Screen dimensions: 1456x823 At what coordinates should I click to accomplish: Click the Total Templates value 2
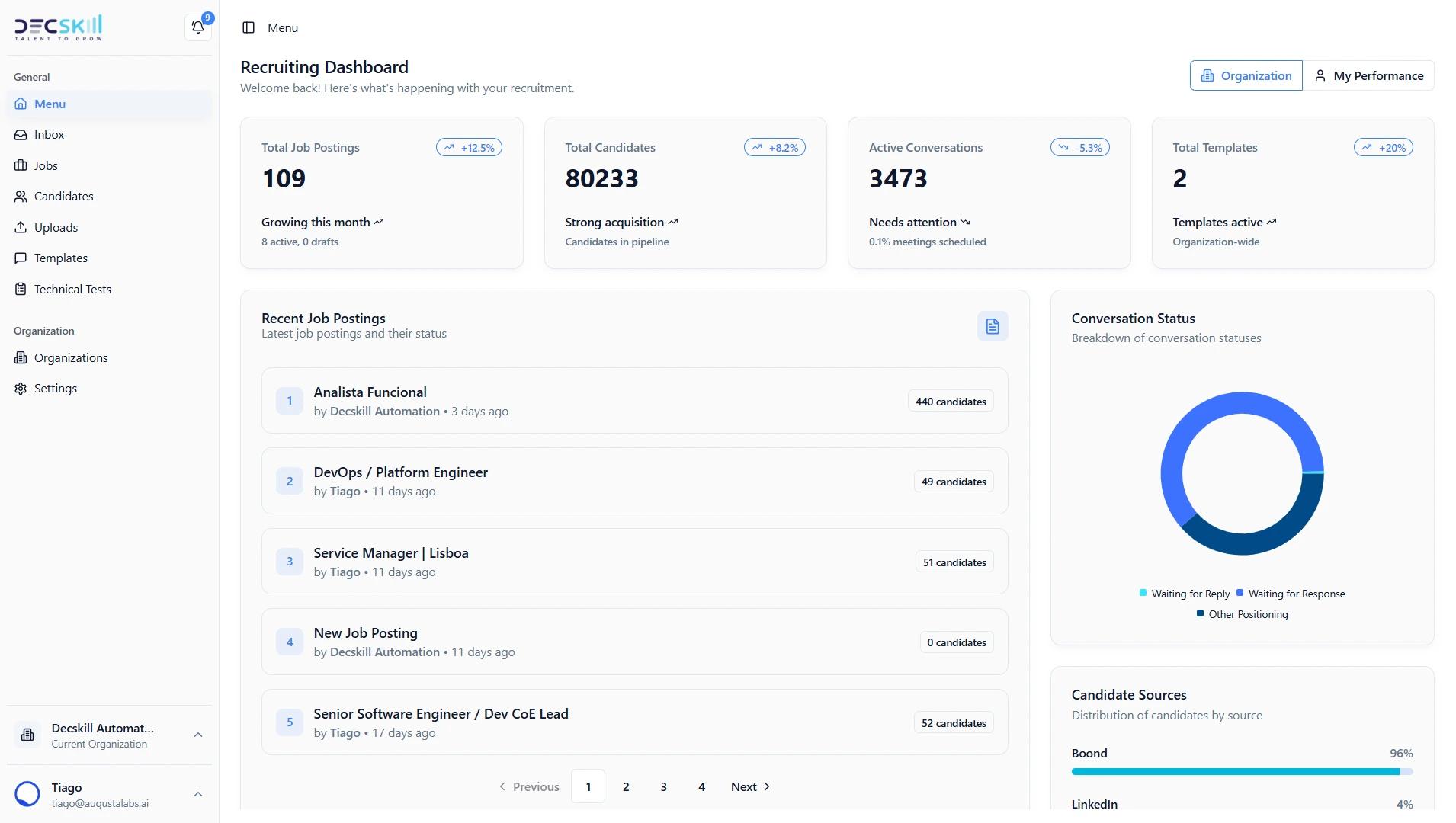coord(1179,178)
